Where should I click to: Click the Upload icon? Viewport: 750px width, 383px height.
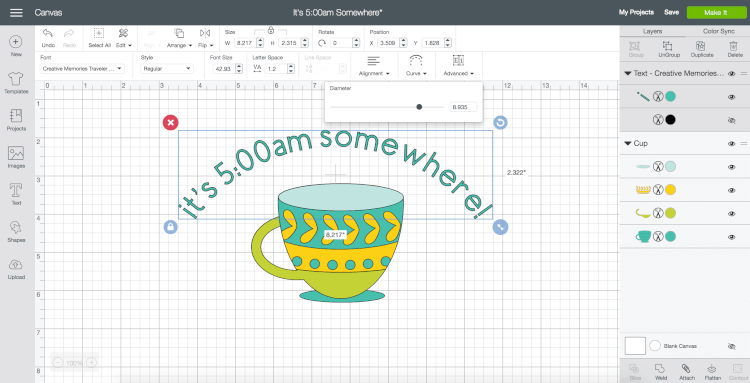point(16,264)
